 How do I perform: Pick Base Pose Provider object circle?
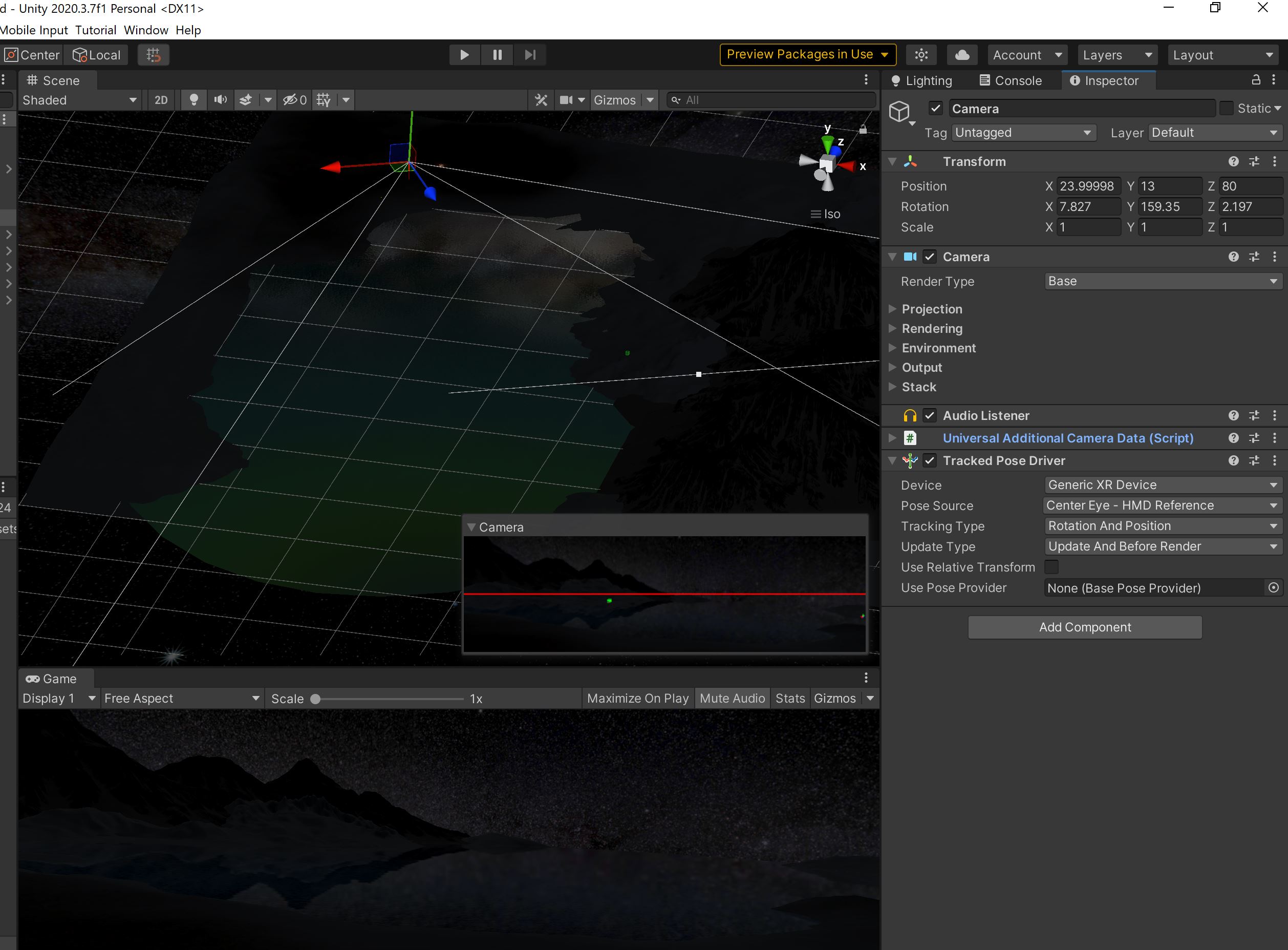pyautogui.click(x=1274, y=587)
